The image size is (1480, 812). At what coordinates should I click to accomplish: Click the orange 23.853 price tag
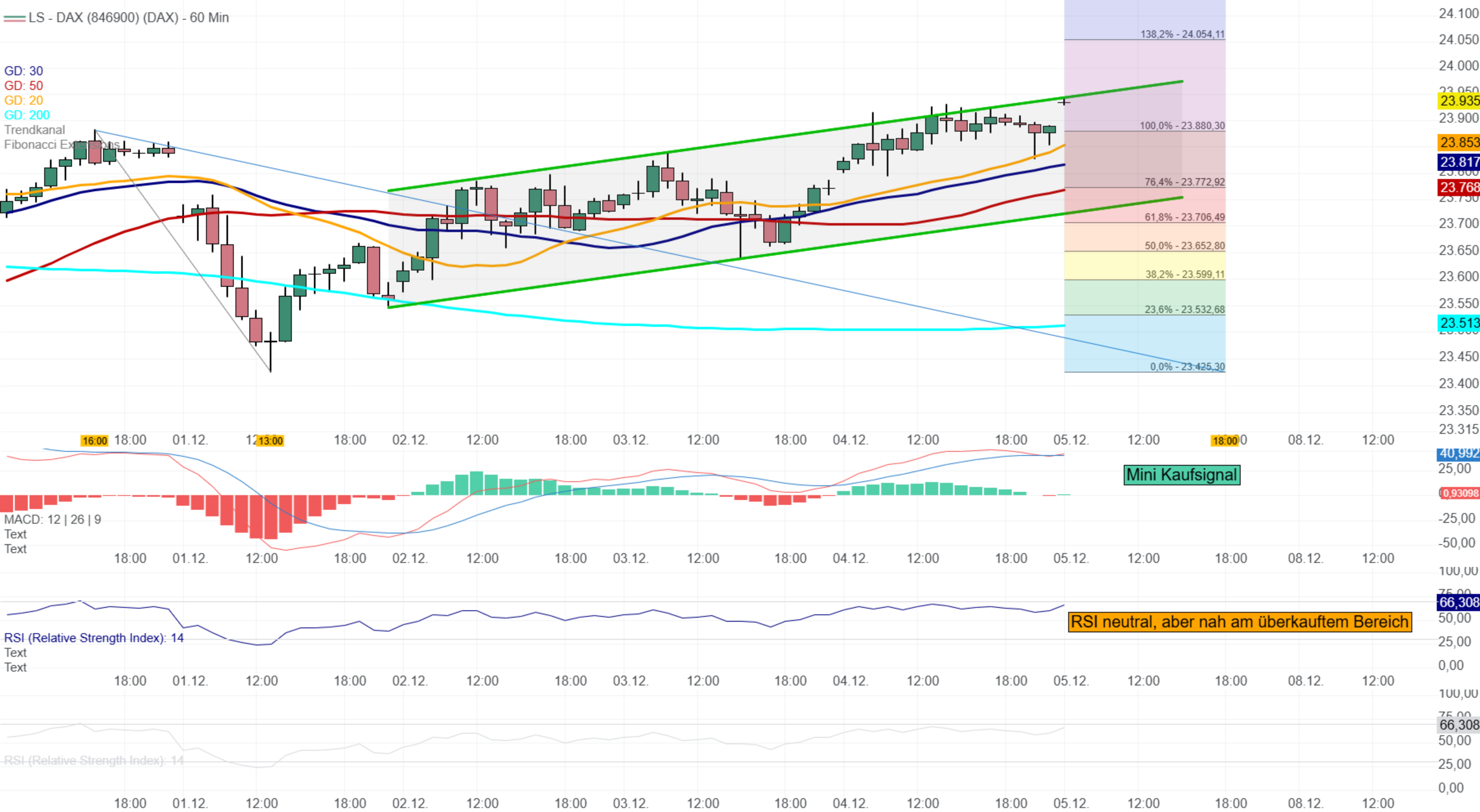1459,143
